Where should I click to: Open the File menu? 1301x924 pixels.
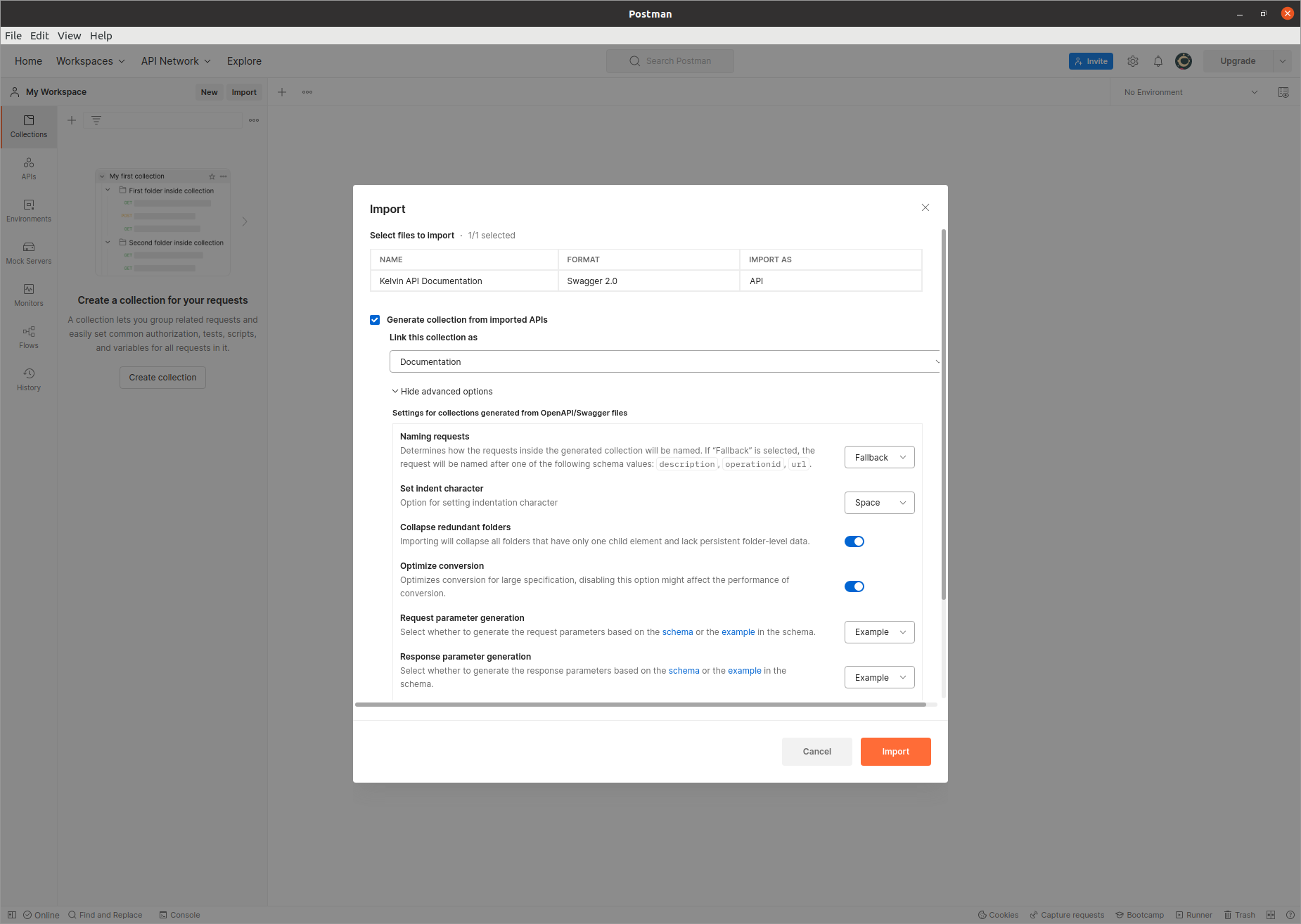click(x=13, y=35)
